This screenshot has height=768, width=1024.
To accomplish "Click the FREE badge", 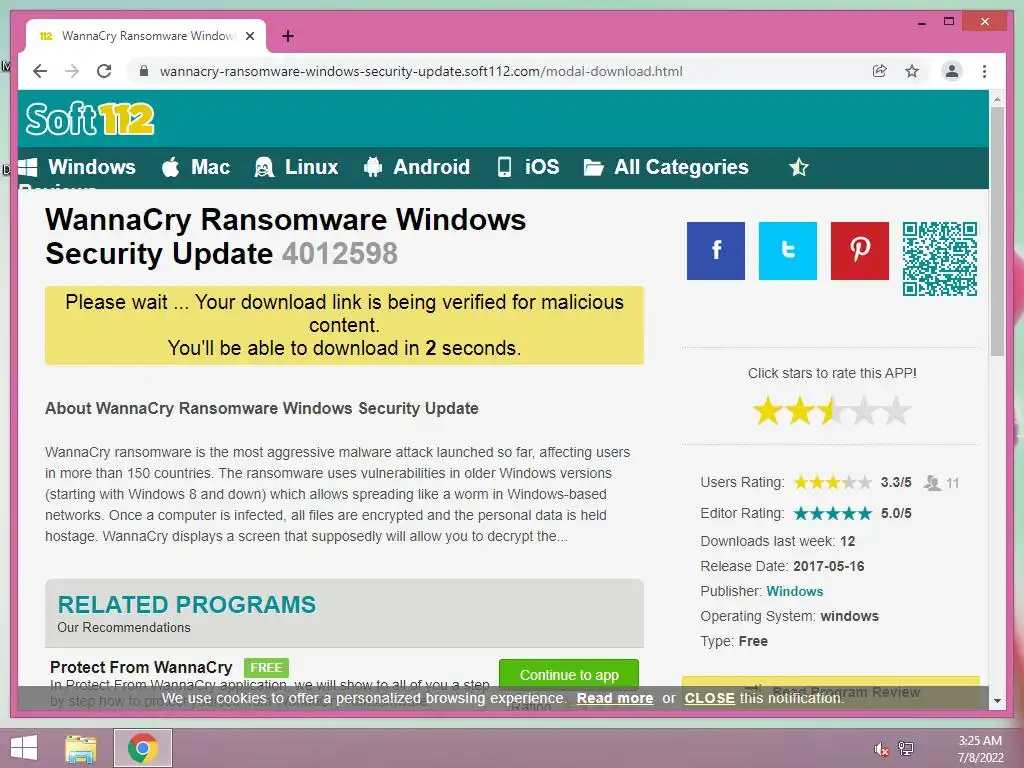I will pyautogui.click(x=266, y=667).
